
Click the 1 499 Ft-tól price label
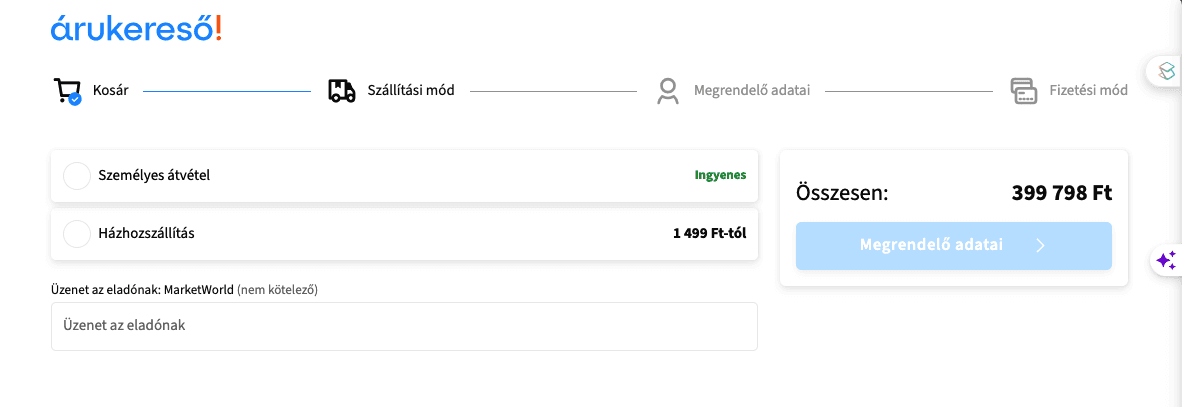click(709, 234)
